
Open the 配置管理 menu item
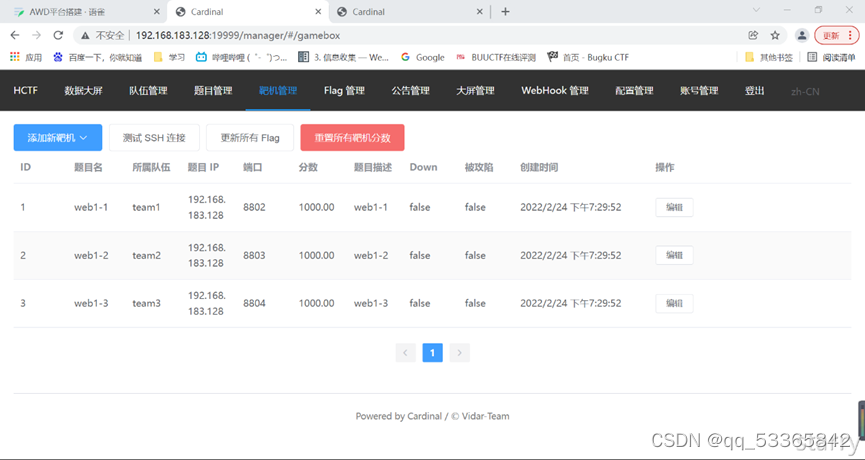click(634, 90)
